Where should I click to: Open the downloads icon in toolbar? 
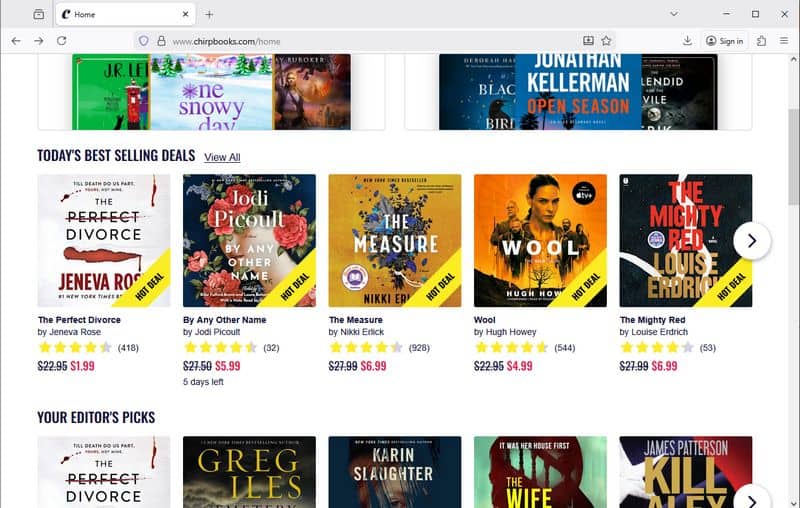coord(687,41)
